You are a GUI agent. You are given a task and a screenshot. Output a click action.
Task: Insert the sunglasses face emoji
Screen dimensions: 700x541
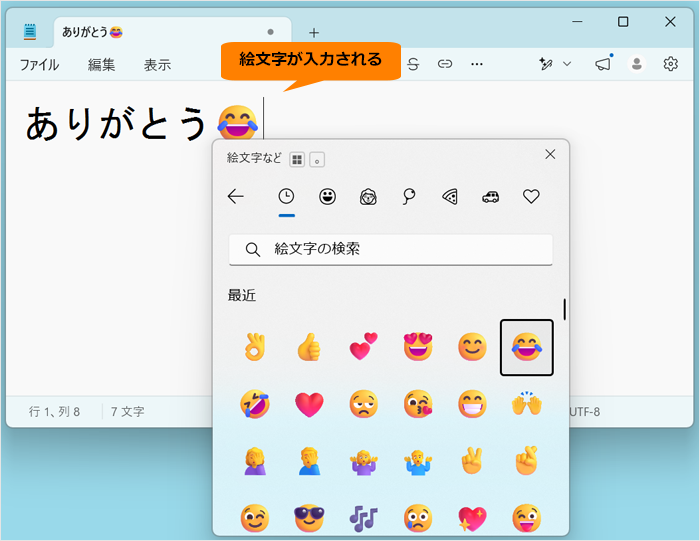309,518
